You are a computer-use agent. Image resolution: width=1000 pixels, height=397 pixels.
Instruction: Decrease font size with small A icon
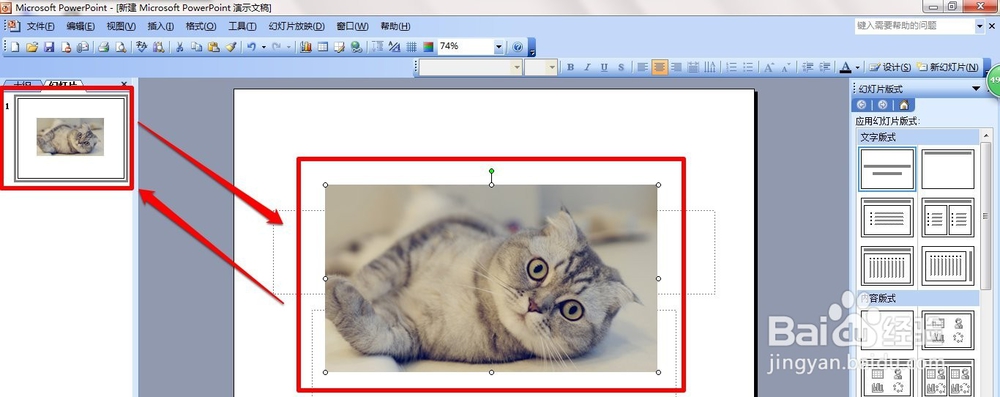tap(786, 67)
